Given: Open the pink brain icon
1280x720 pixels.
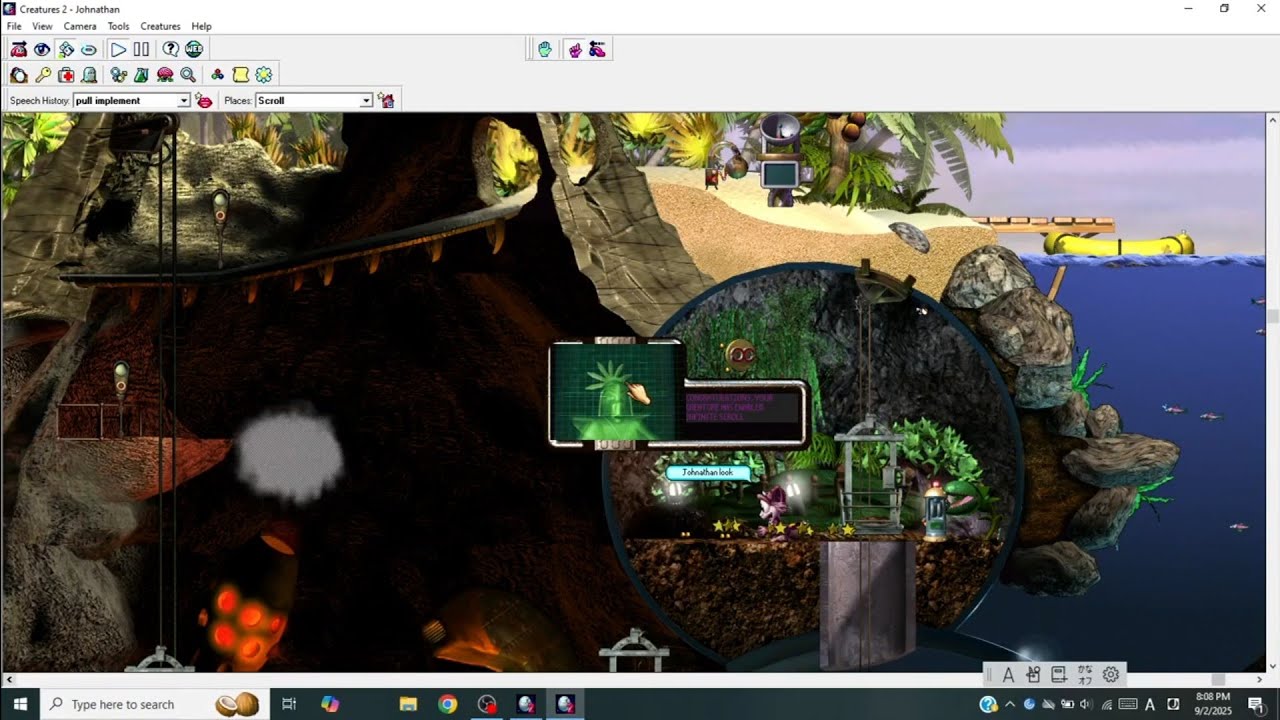Looking at the screenshot, I should [165, 75].
